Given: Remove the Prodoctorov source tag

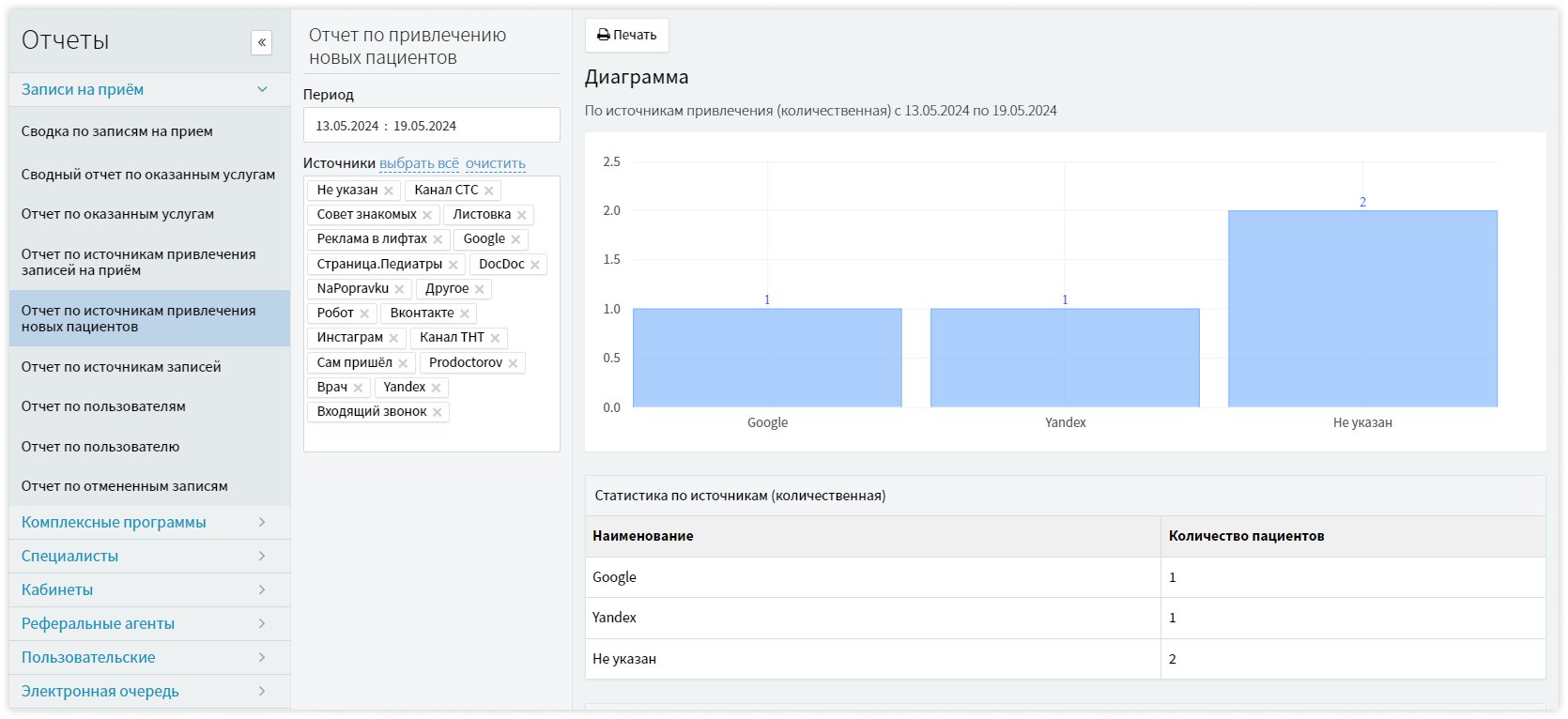Looking at the screenshot, I should tap(513, 363).
